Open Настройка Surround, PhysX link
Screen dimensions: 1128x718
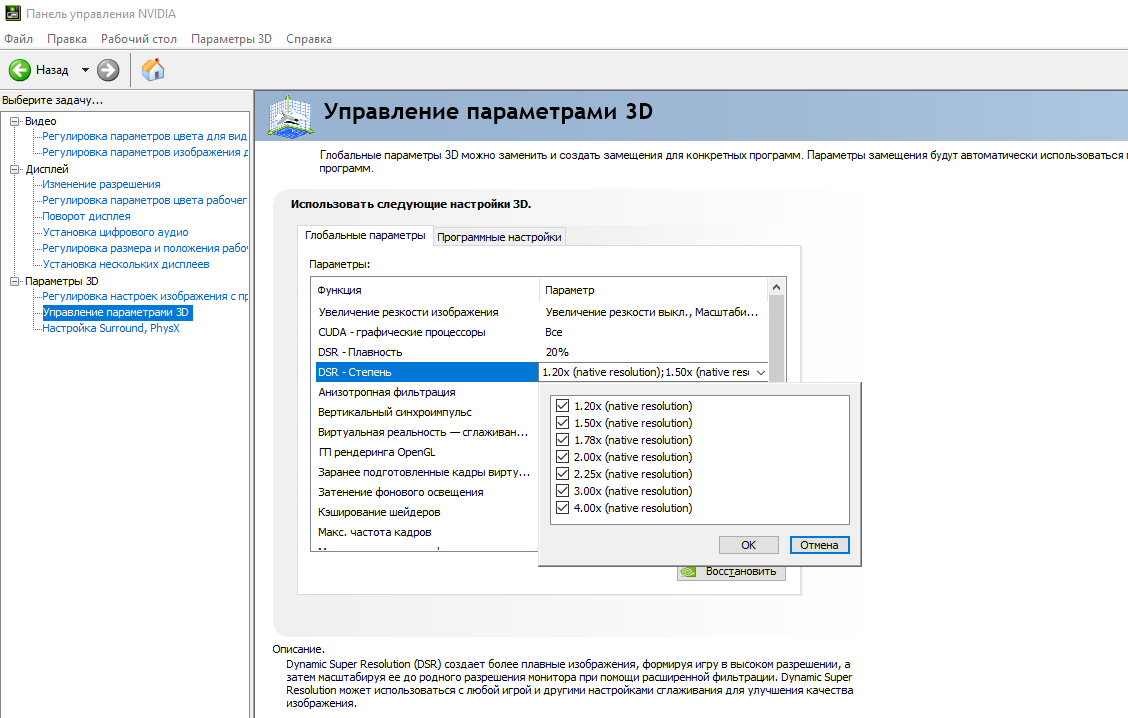[x=111, y=328]
